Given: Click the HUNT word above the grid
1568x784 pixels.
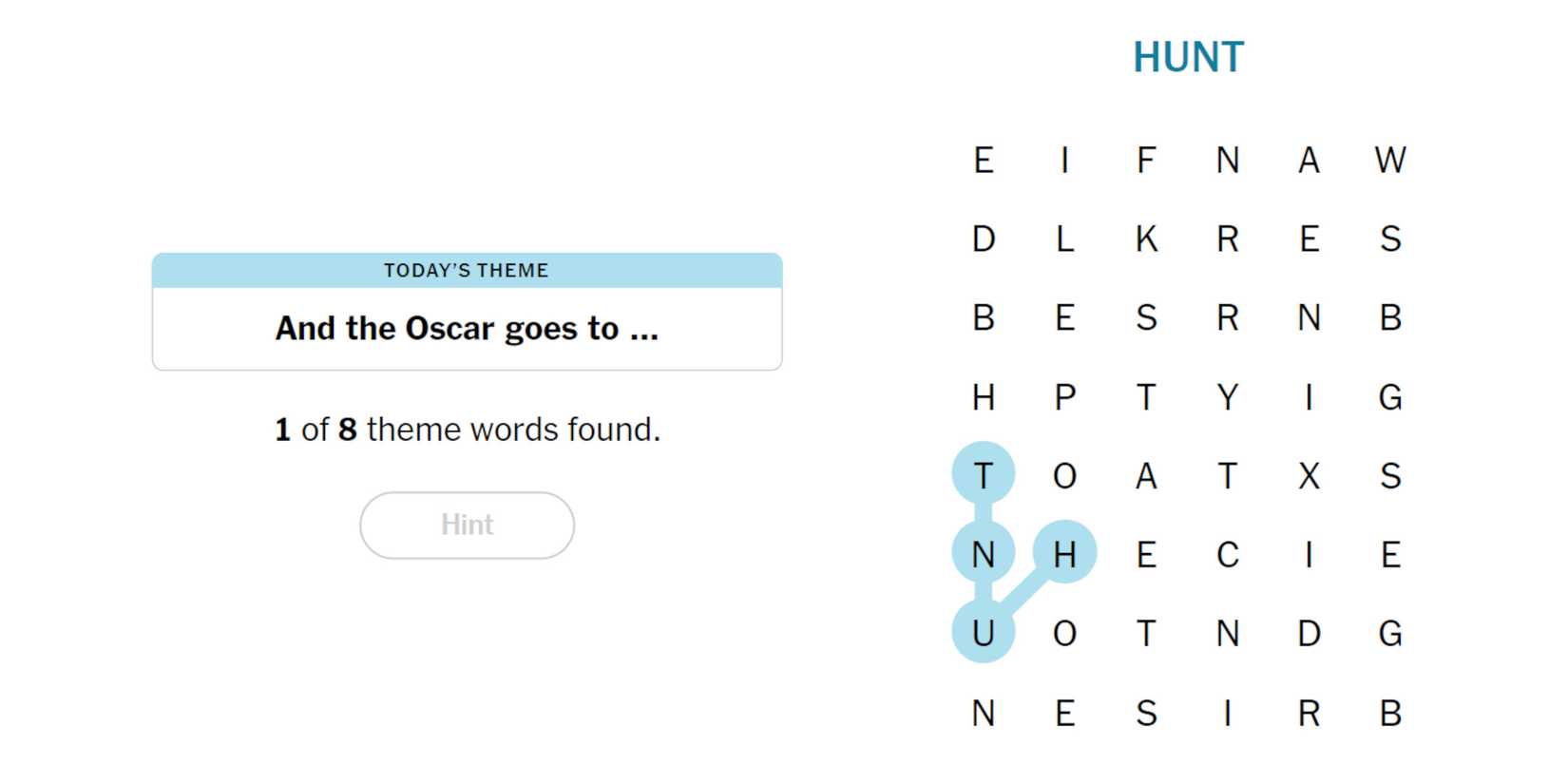Looking at the screenshot, I should (x=1188, y=57).
